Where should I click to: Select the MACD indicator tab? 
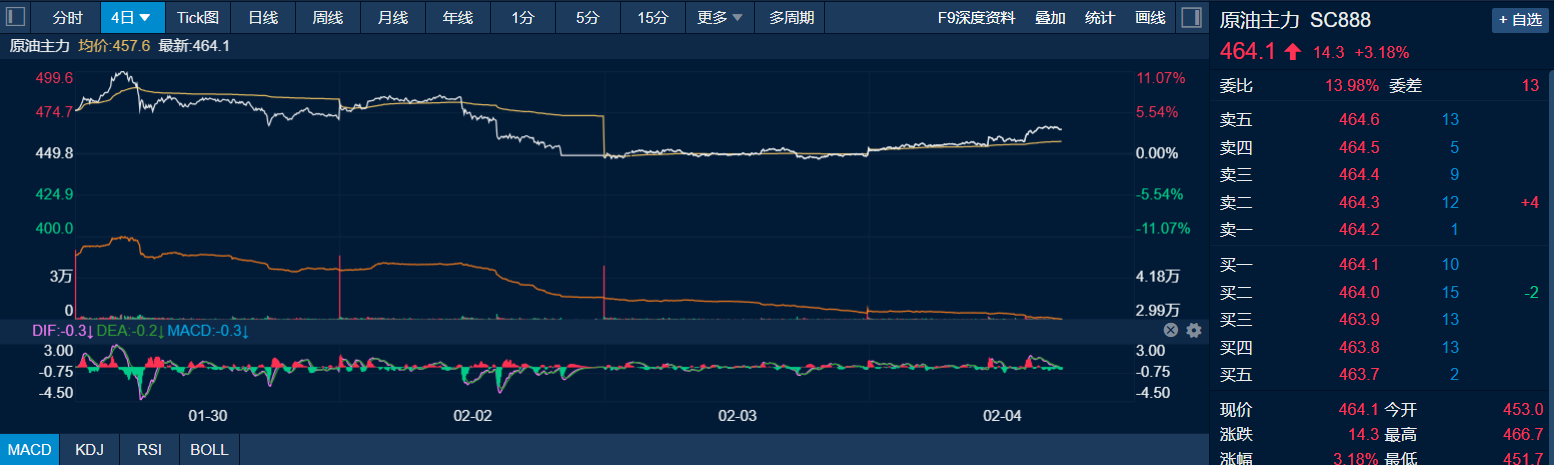[x=30, y=450]
